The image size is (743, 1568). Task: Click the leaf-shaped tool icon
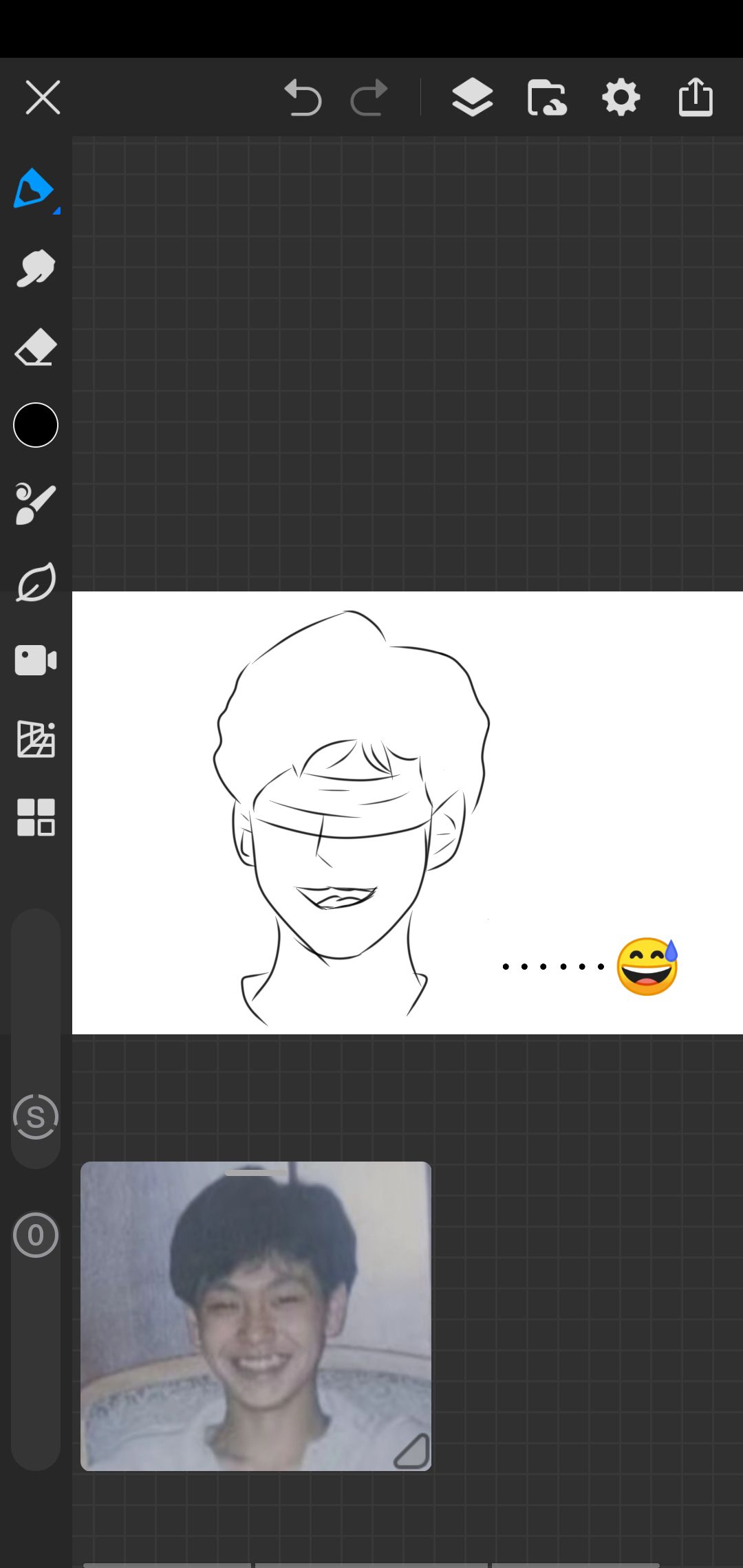(36, 582)
